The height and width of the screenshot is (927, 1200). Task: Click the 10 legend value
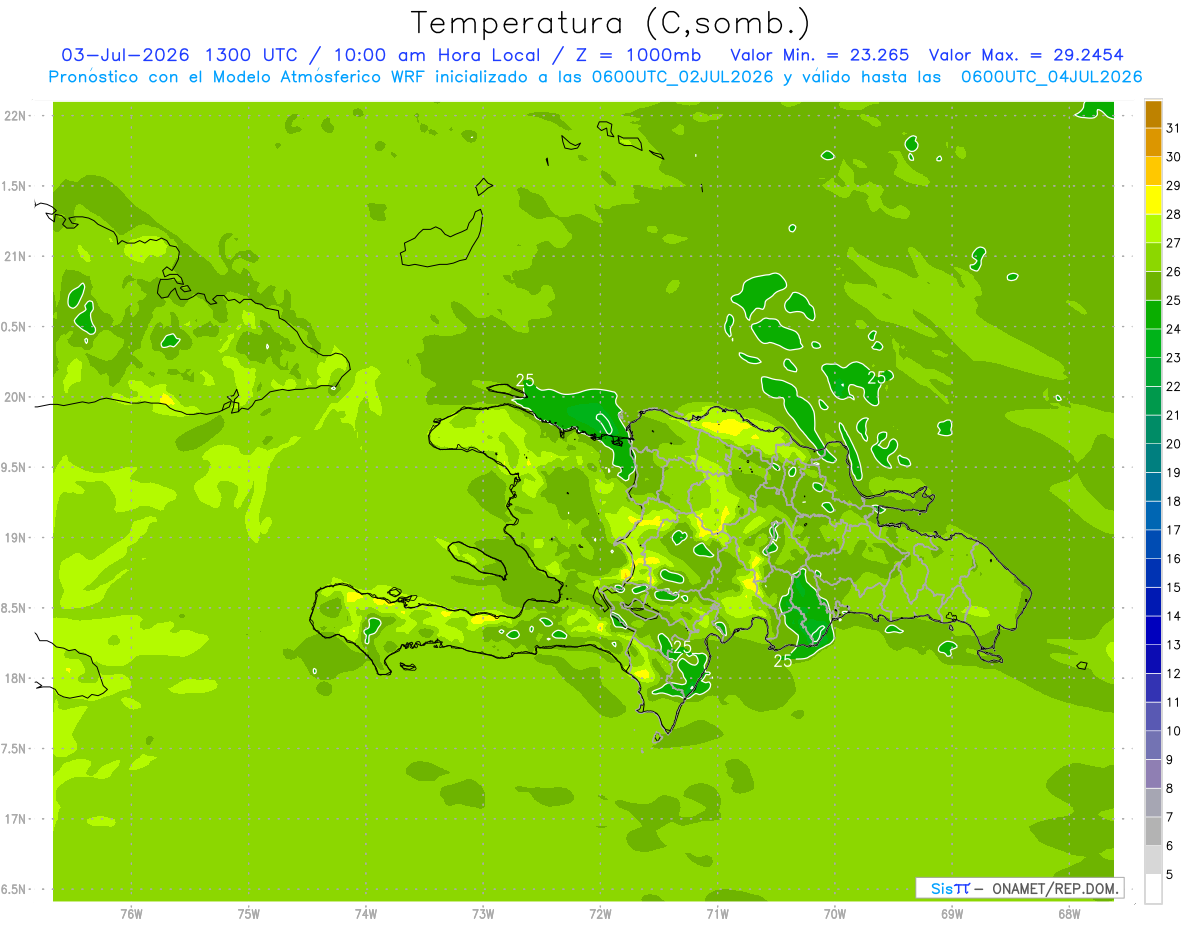1173,730
